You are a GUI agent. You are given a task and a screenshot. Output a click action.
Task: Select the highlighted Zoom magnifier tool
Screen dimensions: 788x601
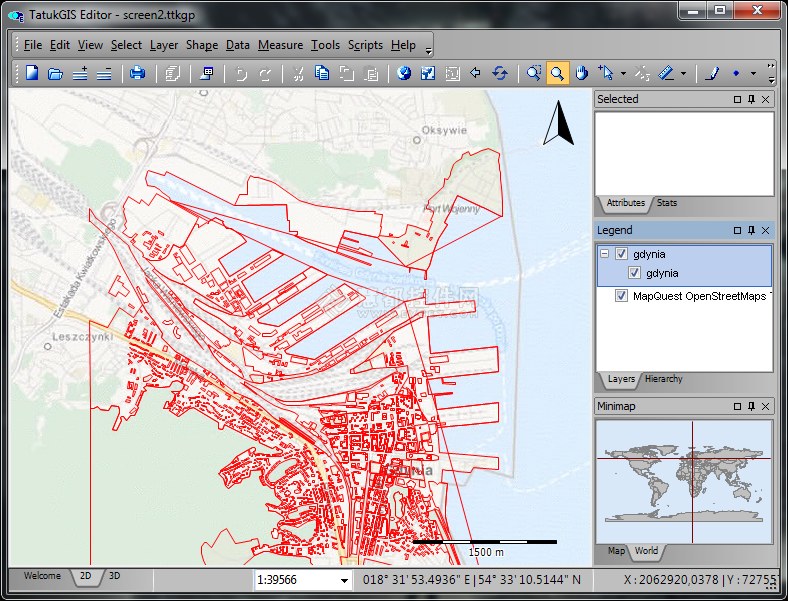click(x=557, y=73)
